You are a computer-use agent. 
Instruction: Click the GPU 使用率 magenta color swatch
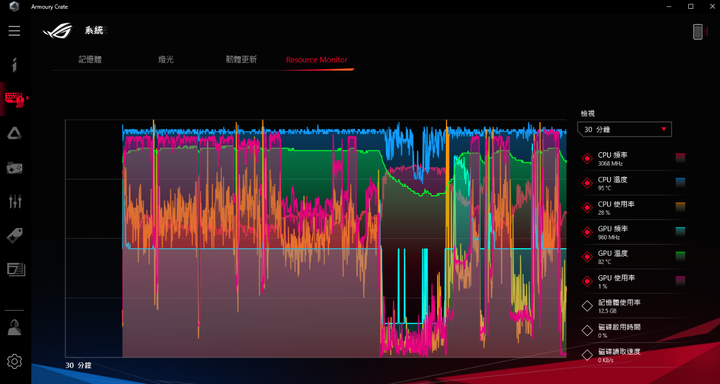point(681,281)
